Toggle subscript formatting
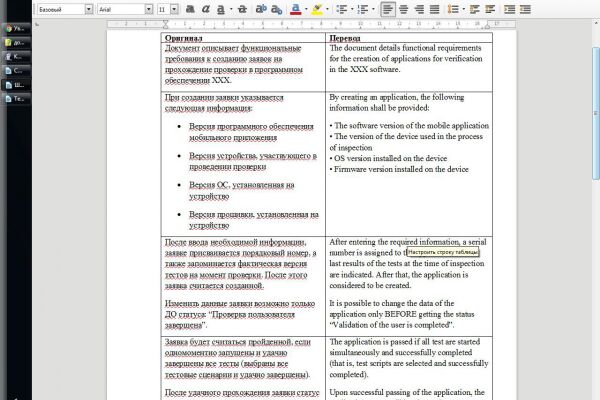This screenshot has height=400, width=600. coord(276,9)
